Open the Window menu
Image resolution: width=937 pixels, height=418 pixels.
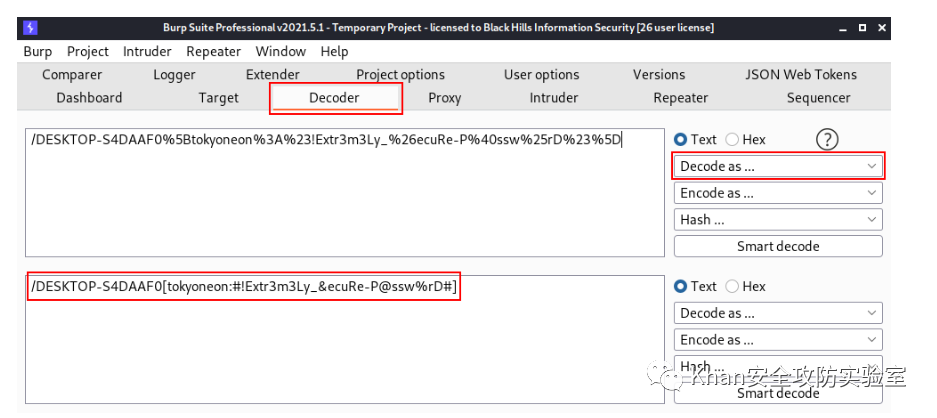point(281,51)
